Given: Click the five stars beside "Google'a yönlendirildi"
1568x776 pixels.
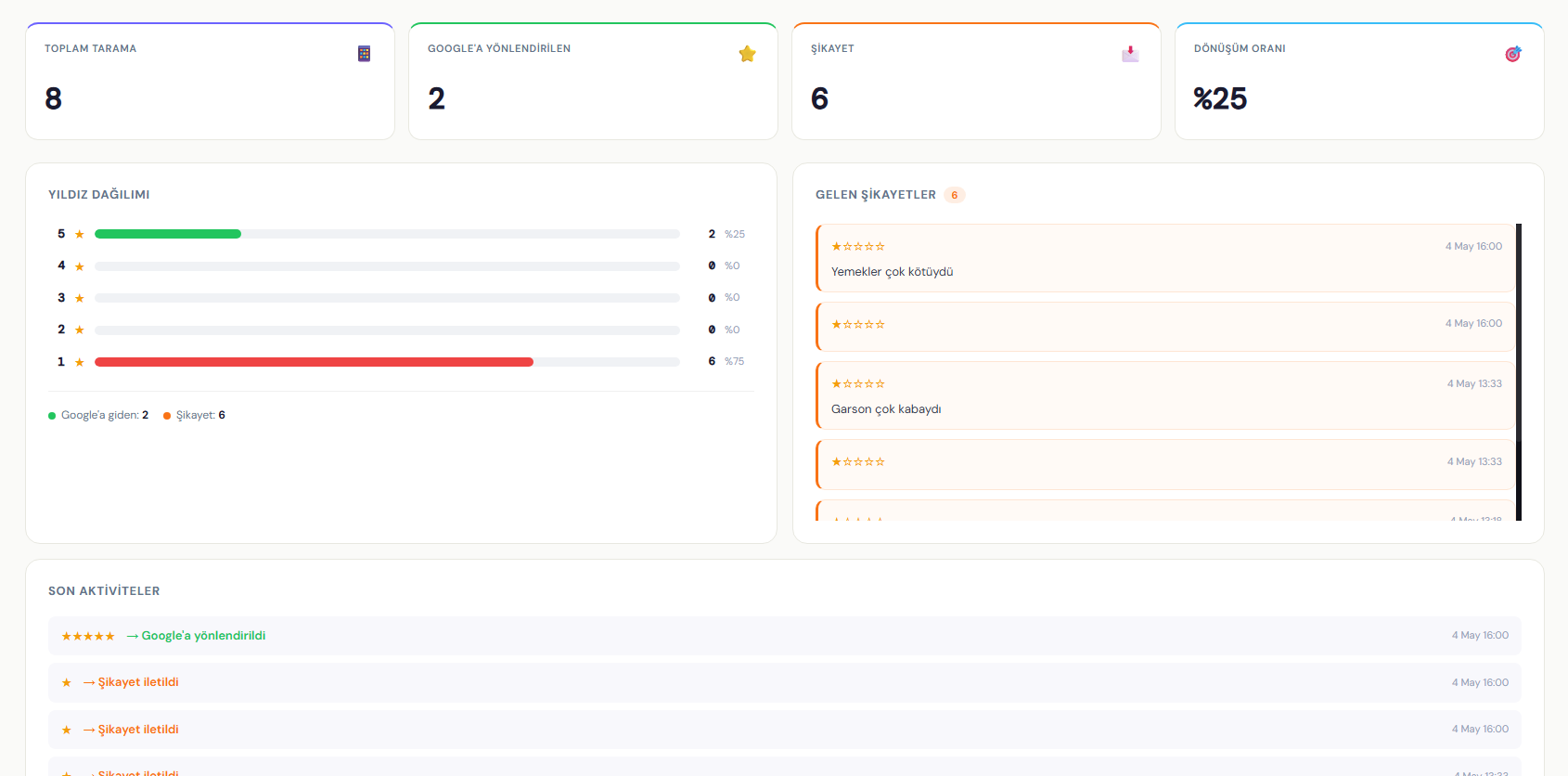Looking at the screenshot, I should click(x=88, y=636).
